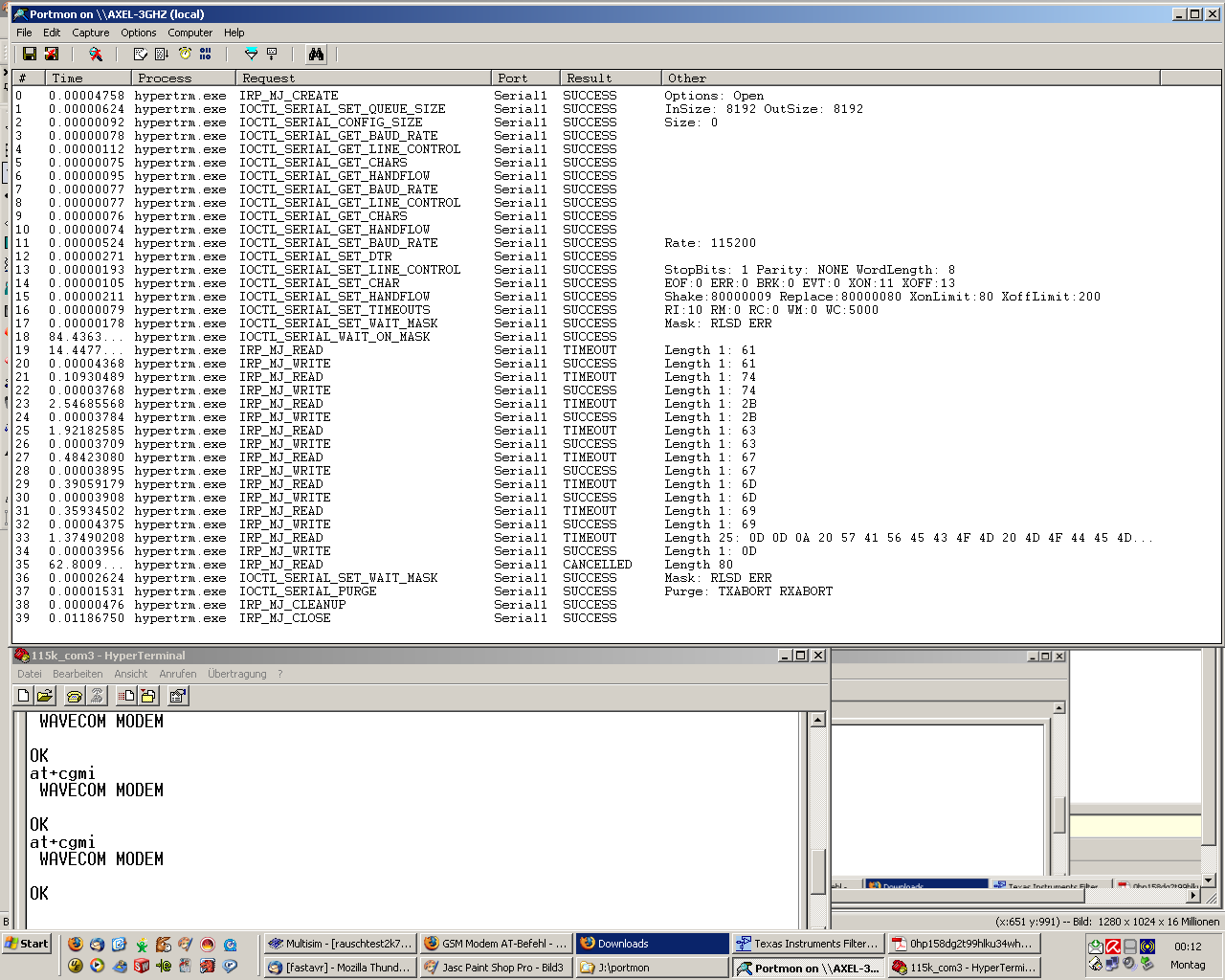Image resolution: width=1225 pixels, height=980 pixels.
Task: Open the Filter funnel icon in Portmon
Action: 251,55
